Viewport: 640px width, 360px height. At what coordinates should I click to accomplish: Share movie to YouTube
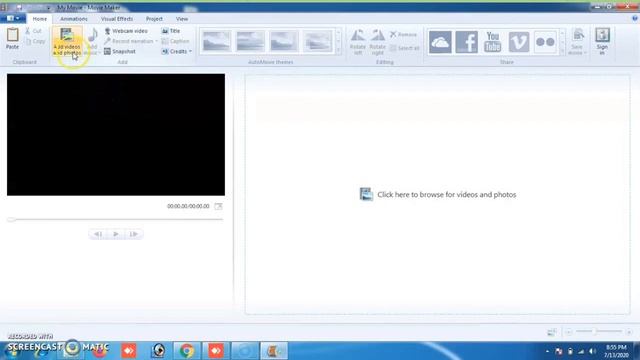[x=493, y=42]
